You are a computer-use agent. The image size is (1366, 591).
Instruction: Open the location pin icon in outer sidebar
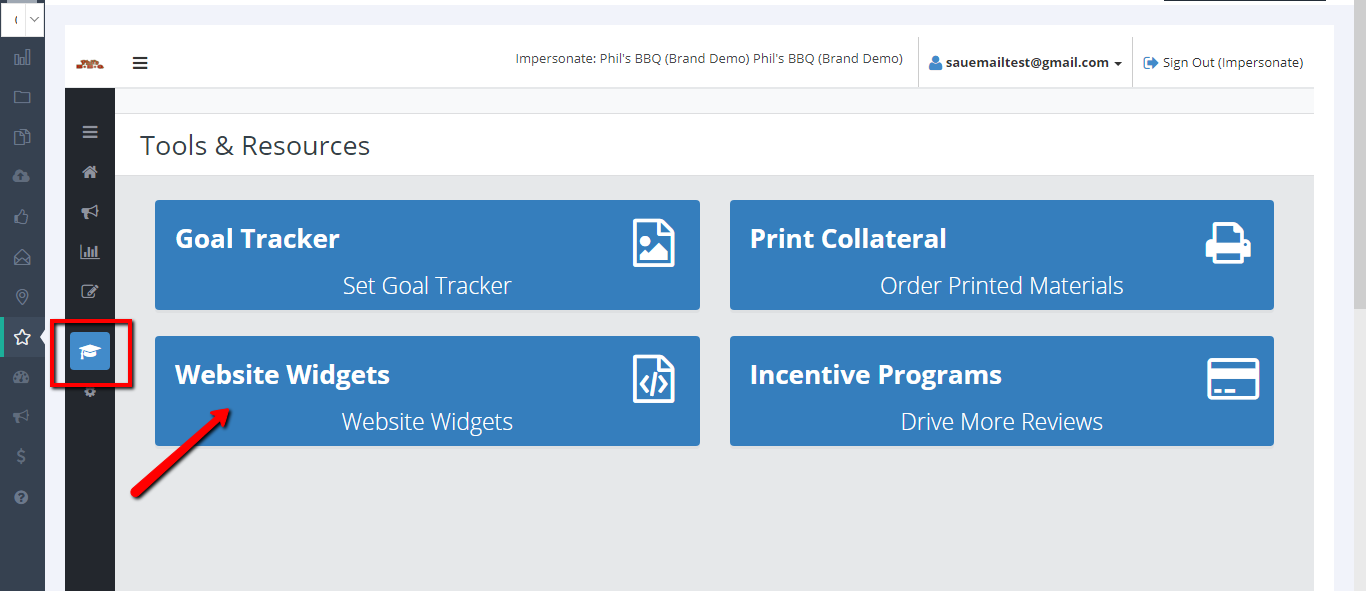click(x=22, y=297)
